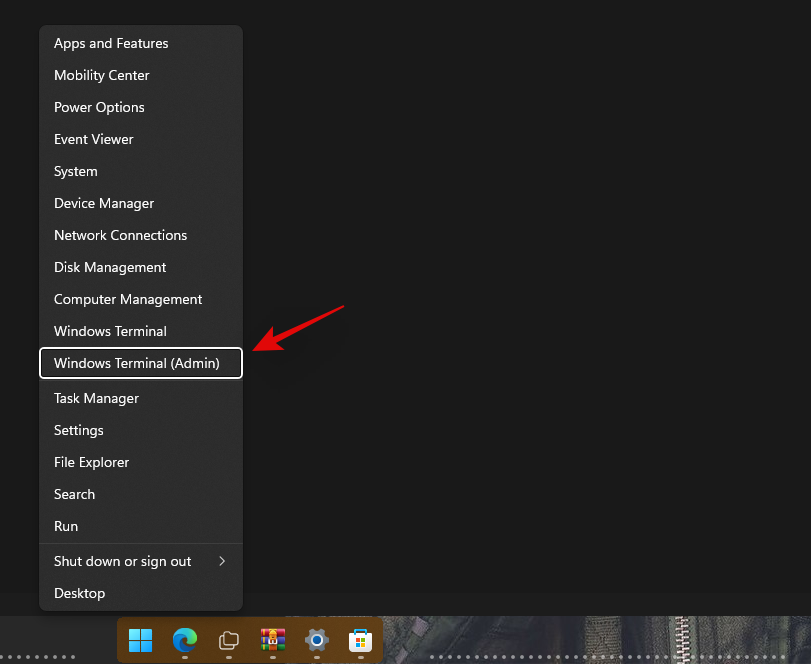Open Power Options

point(99,108)
